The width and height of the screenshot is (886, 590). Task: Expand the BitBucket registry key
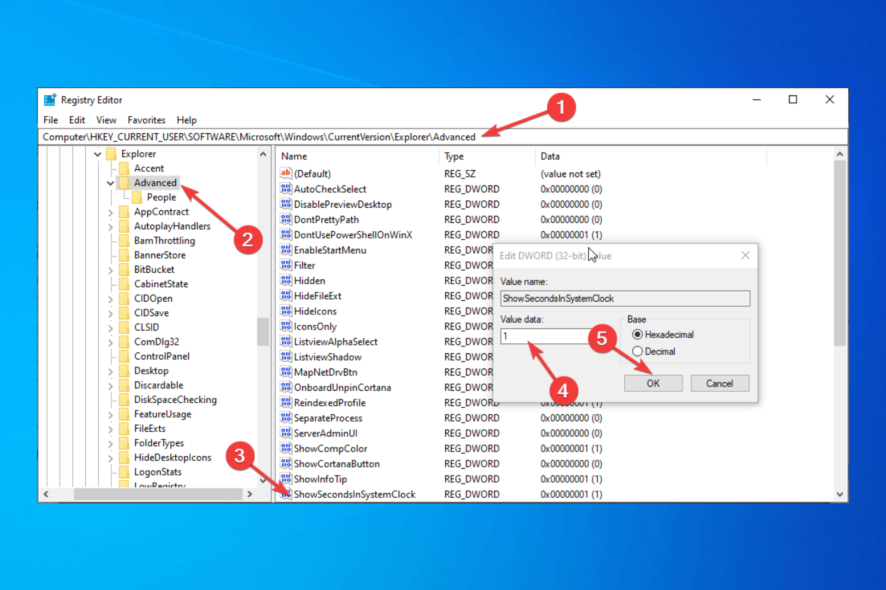point(112,269)
